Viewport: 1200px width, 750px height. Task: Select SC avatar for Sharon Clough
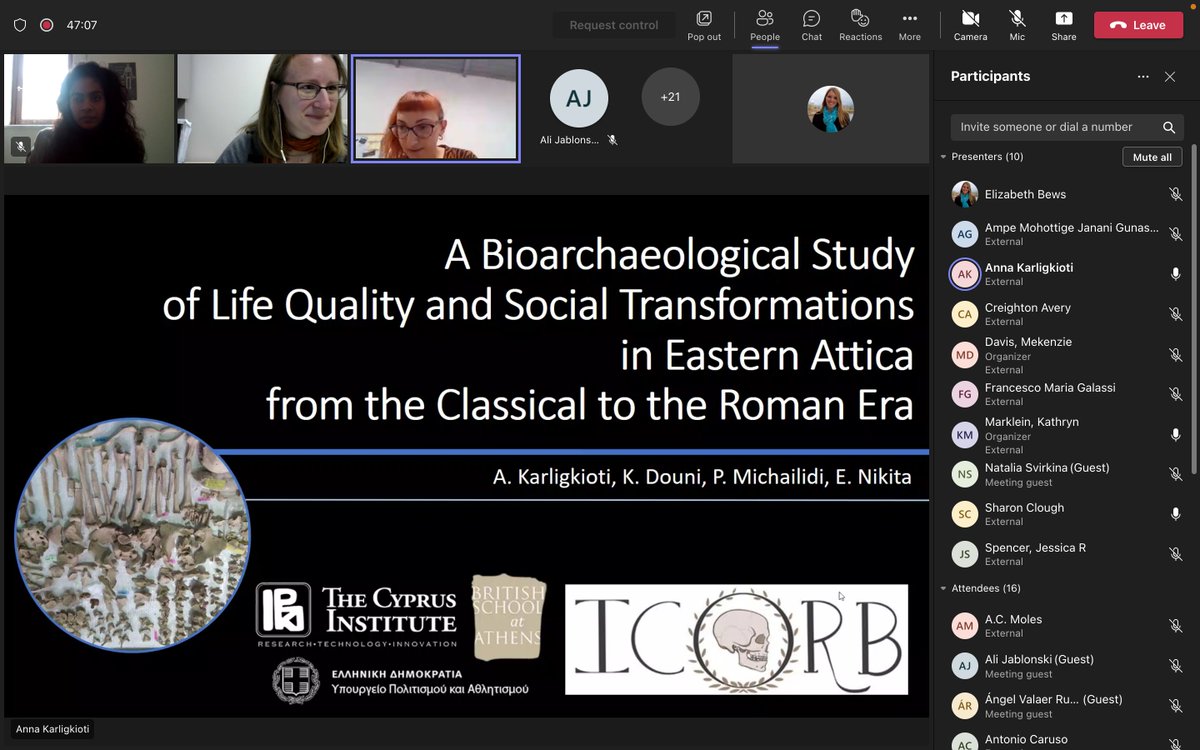[x=964, y=514]
